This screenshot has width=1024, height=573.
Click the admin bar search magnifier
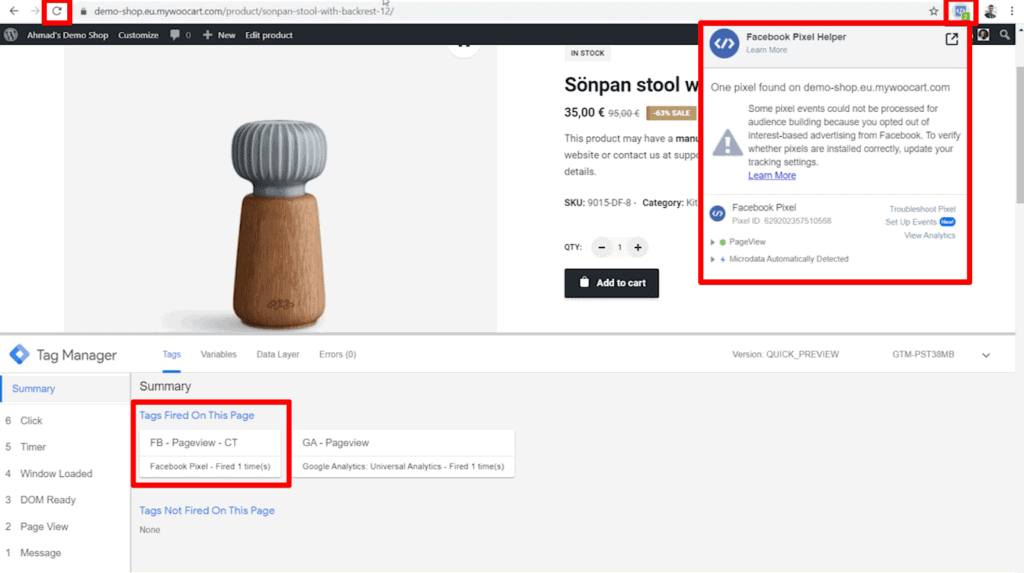tap(1004, 35)
